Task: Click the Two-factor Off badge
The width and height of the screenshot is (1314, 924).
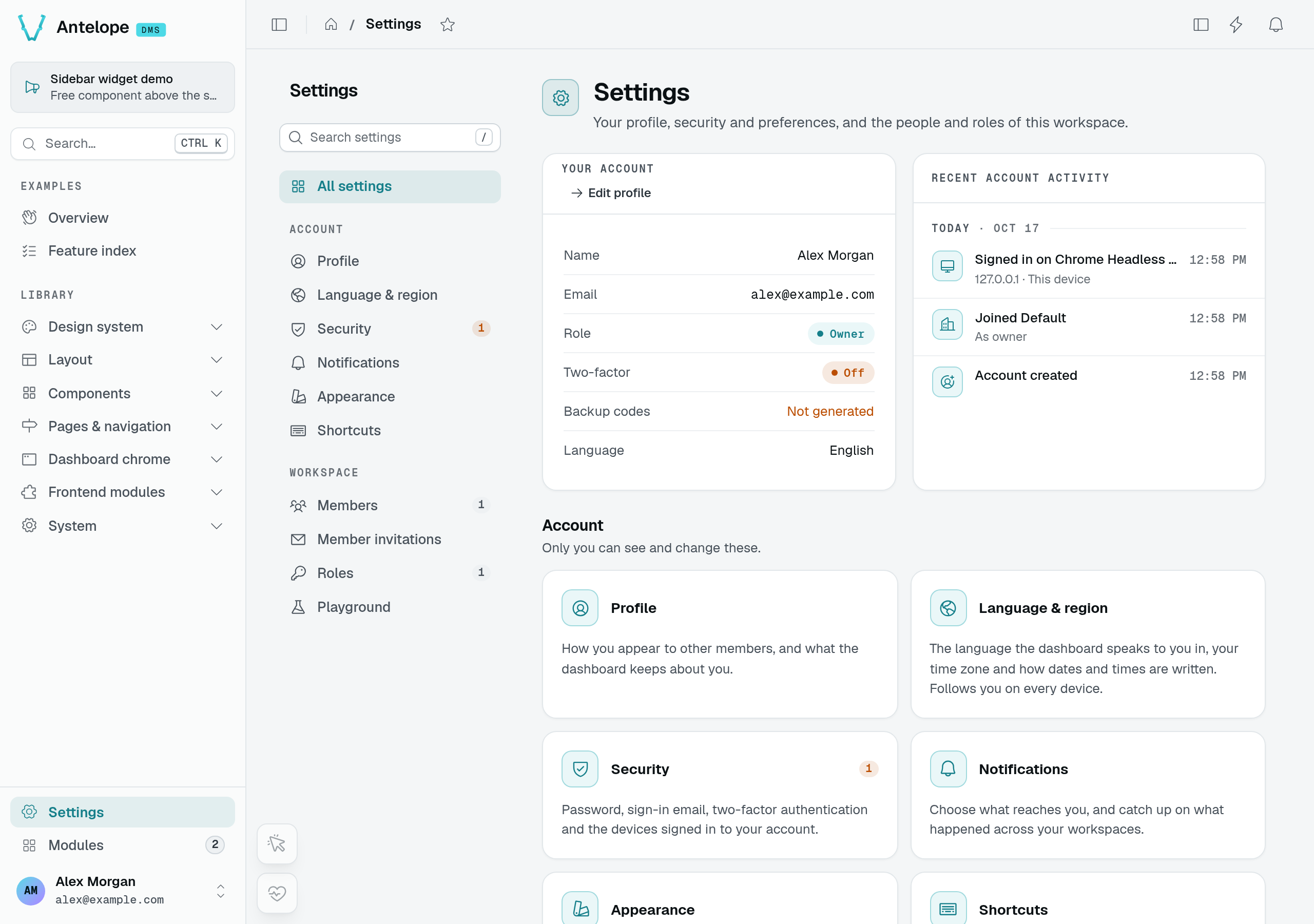Action: tap(847, 373)
